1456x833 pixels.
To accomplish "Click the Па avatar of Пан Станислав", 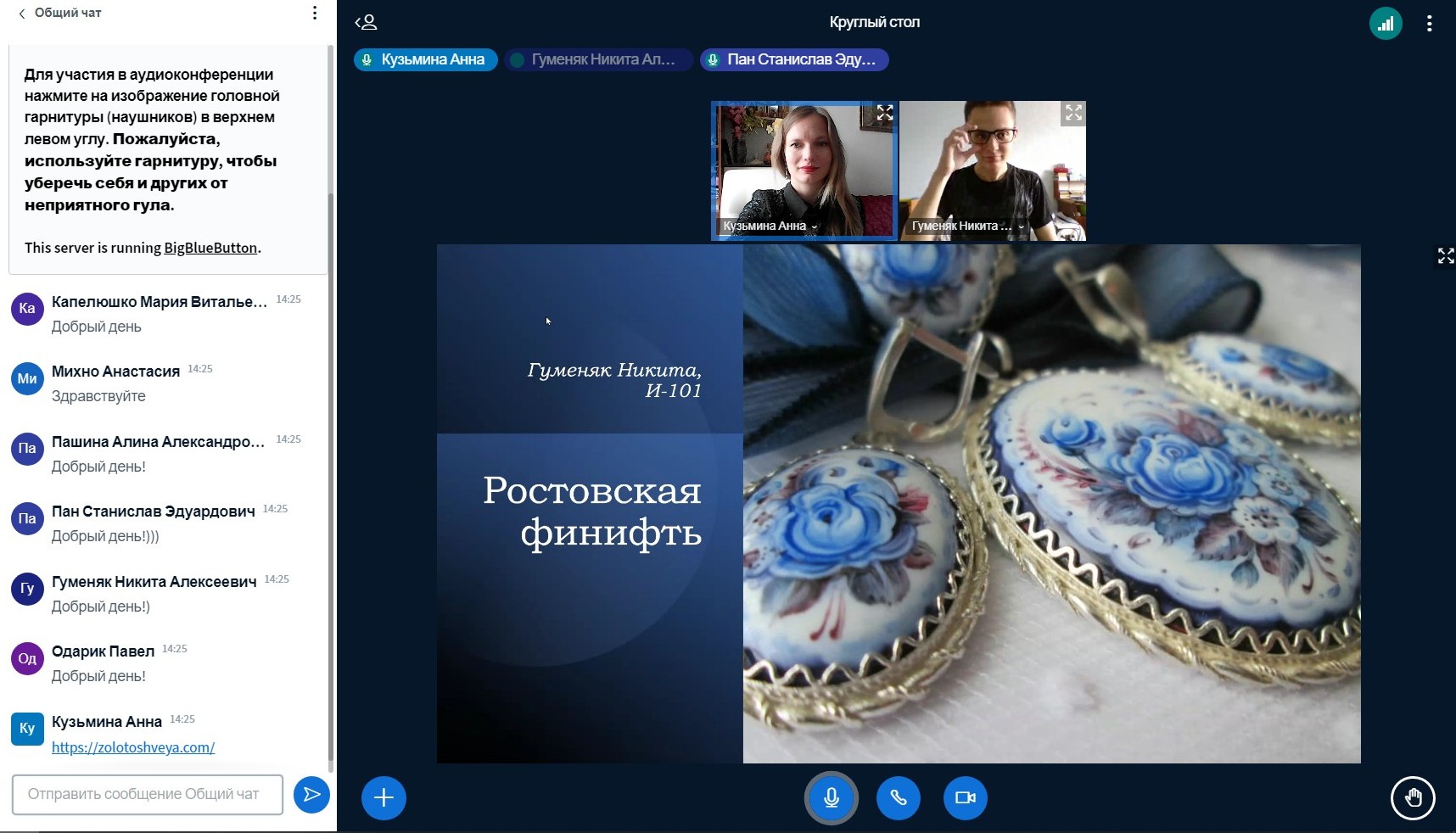I will tap(27, 519).
